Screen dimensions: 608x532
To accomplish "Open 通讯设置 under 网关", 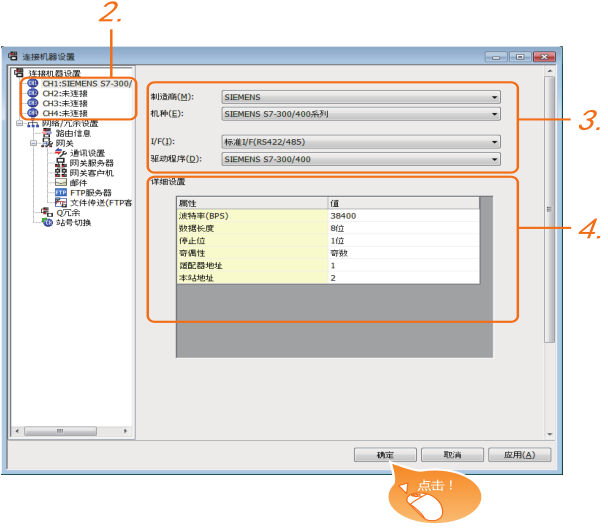I will pos(87,153).
